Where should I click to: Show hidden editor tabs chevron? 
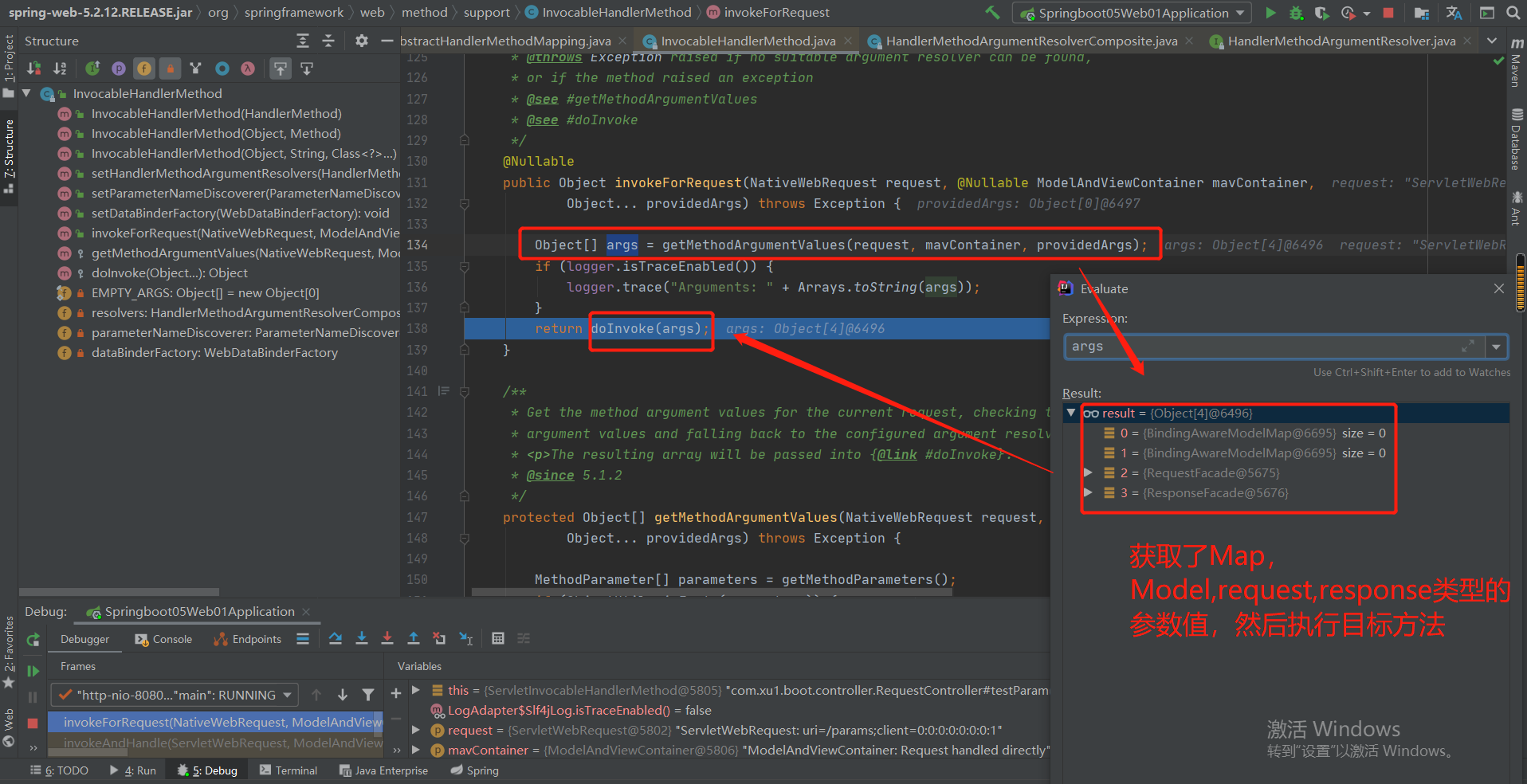[x=1492, y=41]
